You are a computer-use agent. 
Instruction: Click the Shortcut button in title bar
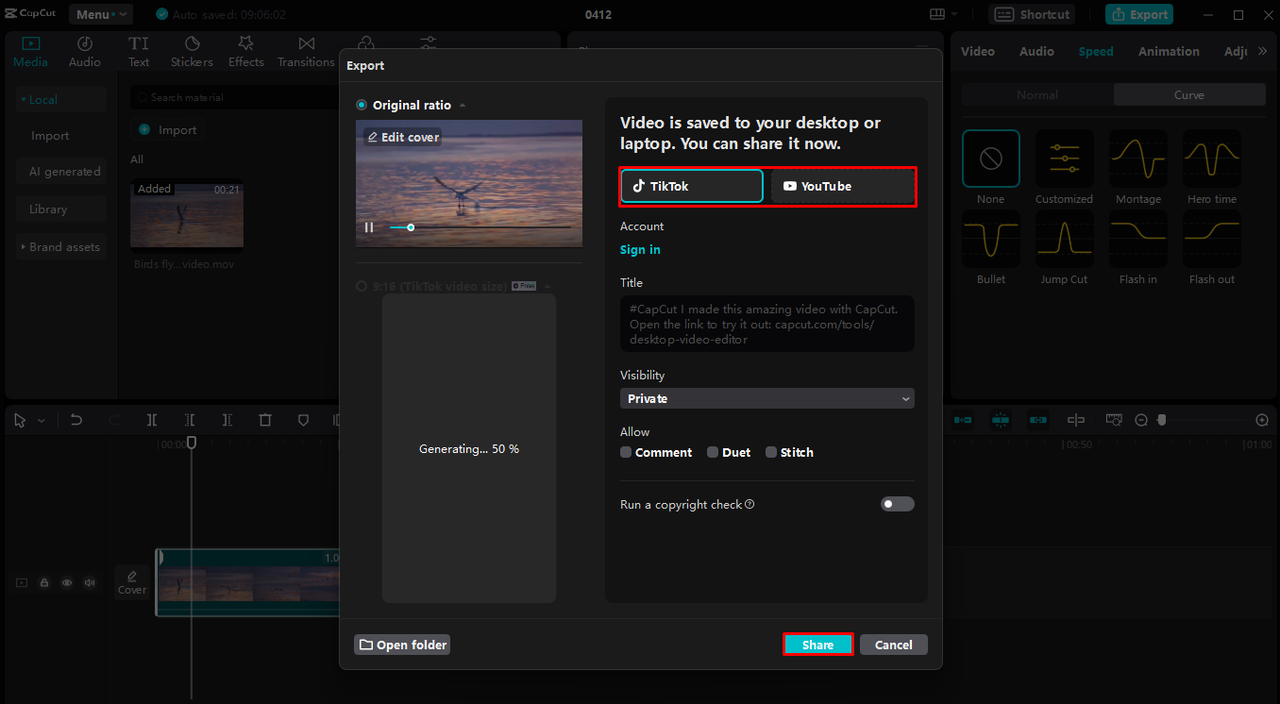(x=1034, y=14)
